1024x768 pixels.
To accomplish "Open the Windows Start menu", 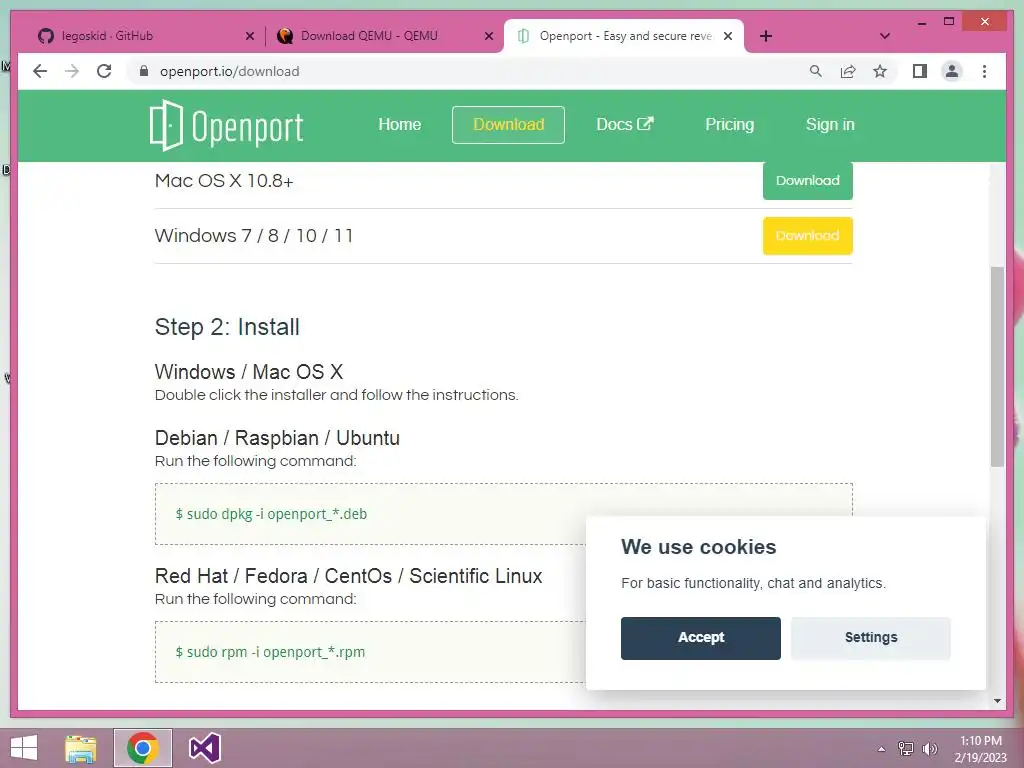I will 24,748.
